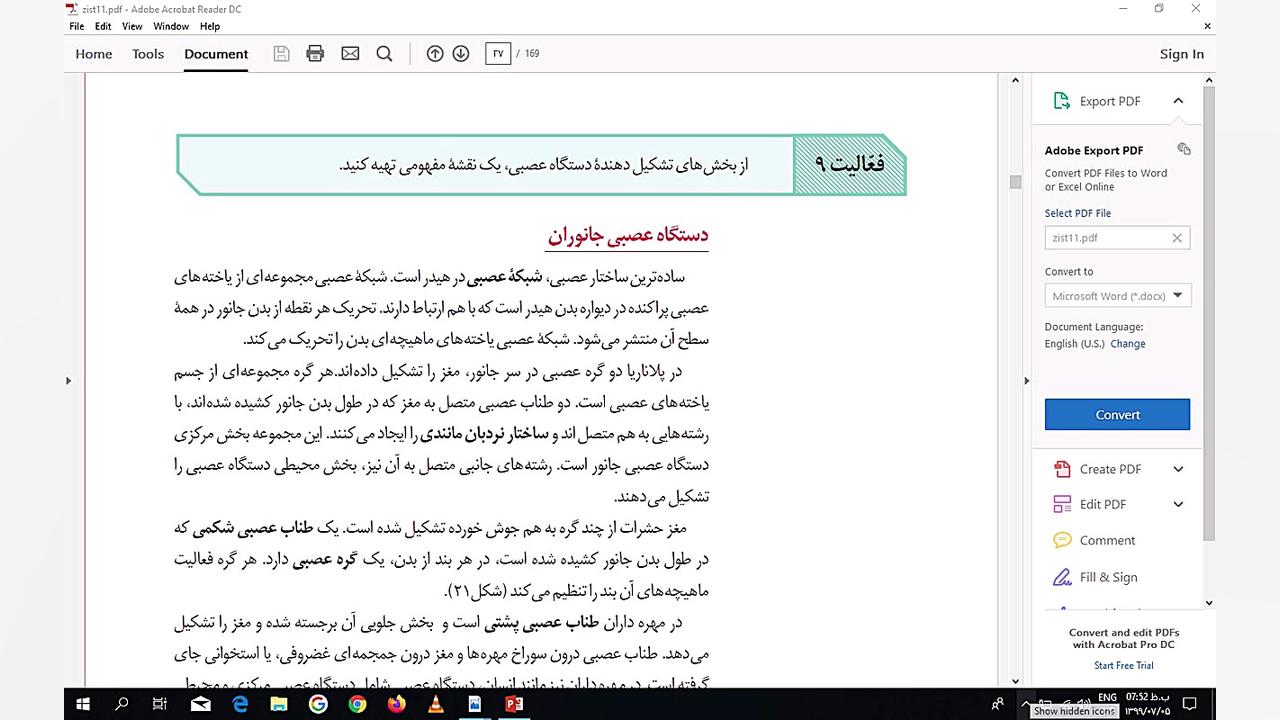Go to the previous page with up arrow

click(x=435, y=53)
